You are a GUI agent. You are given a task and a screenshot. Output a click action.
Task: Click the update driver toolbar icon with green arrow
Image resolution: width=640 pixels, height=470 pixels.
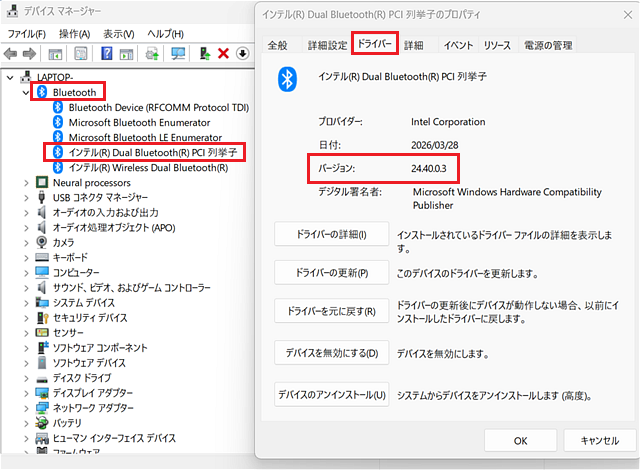(x=205, y=53)
